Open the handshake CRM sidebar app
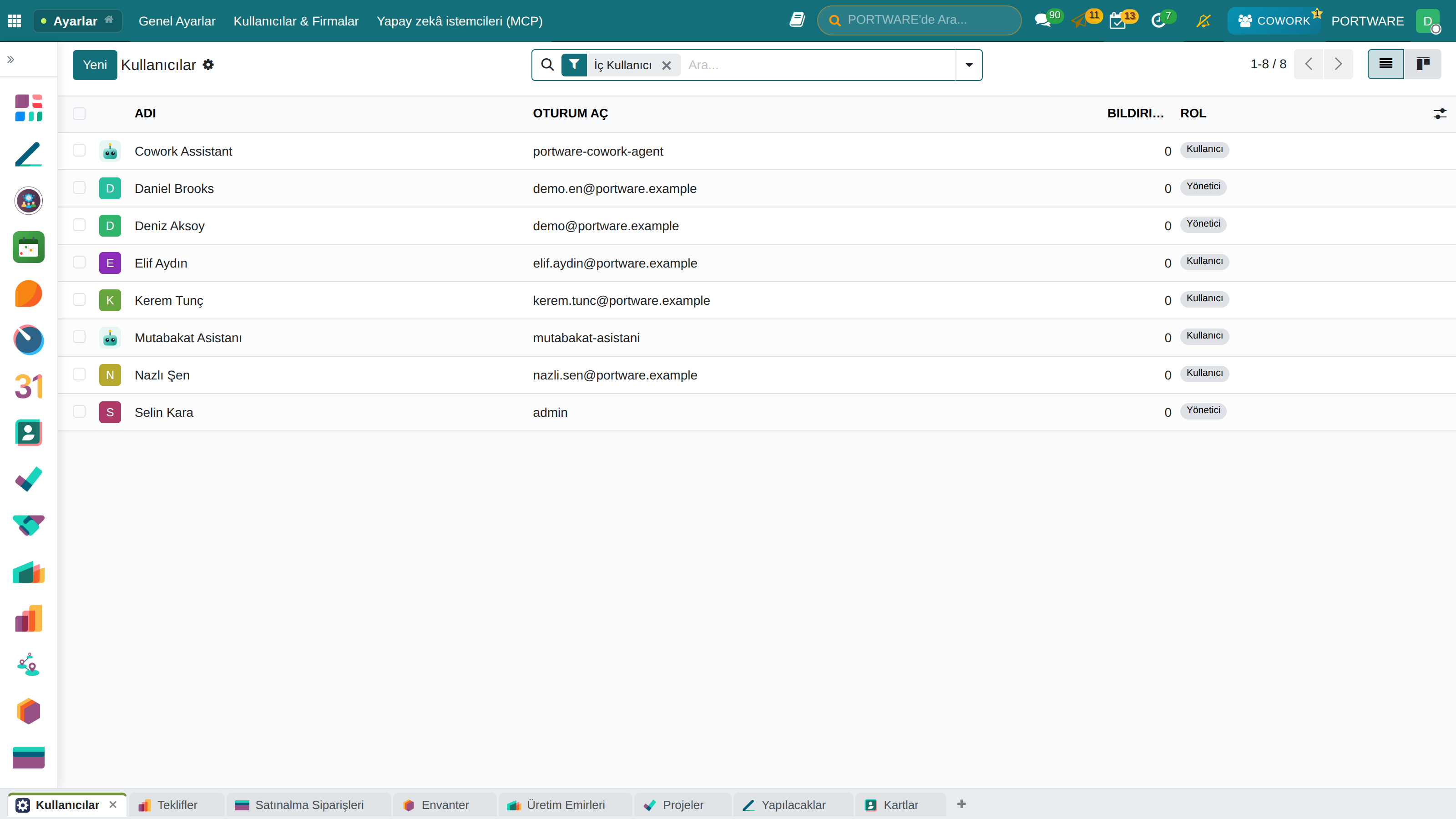1456x819 pixels. point(28,526)
